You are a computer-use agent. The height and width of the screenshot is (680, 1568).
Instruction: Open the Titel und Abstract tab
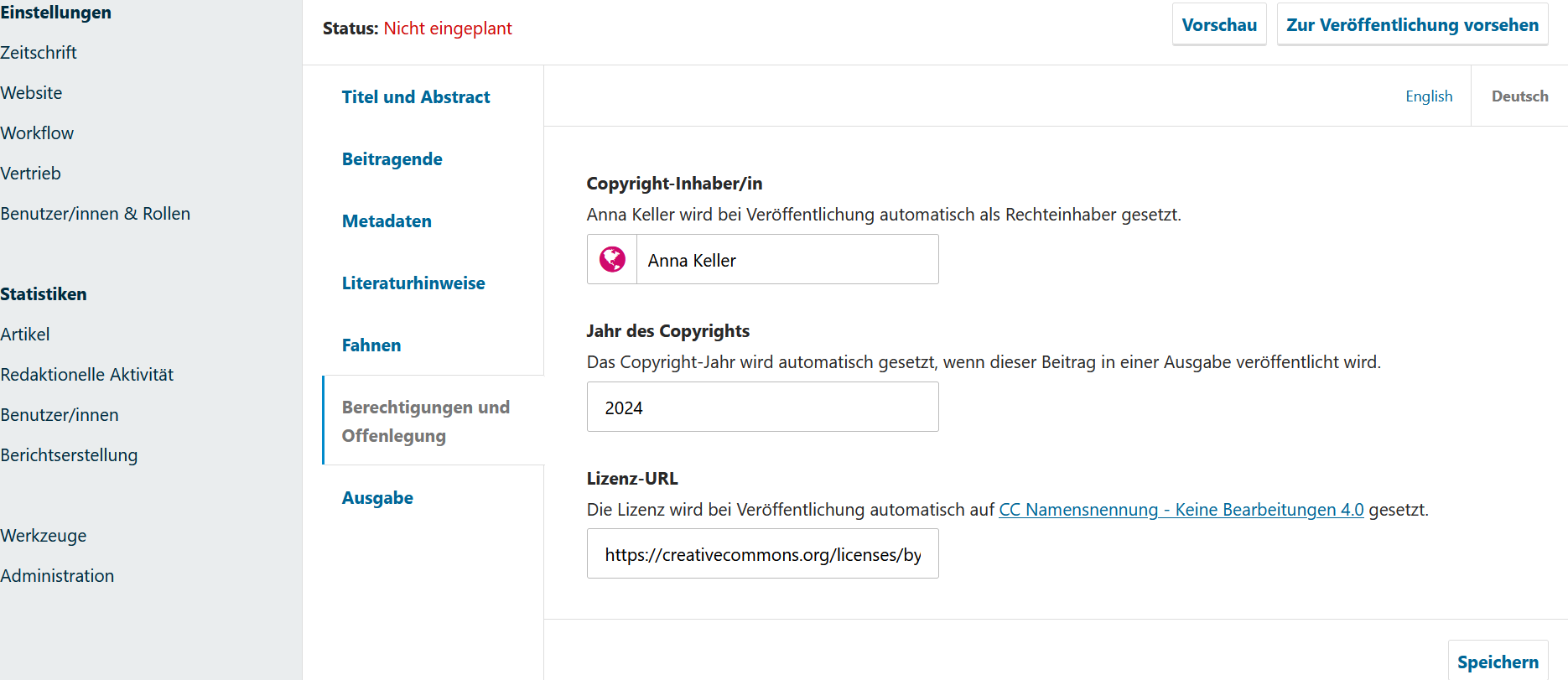(415, 97)
